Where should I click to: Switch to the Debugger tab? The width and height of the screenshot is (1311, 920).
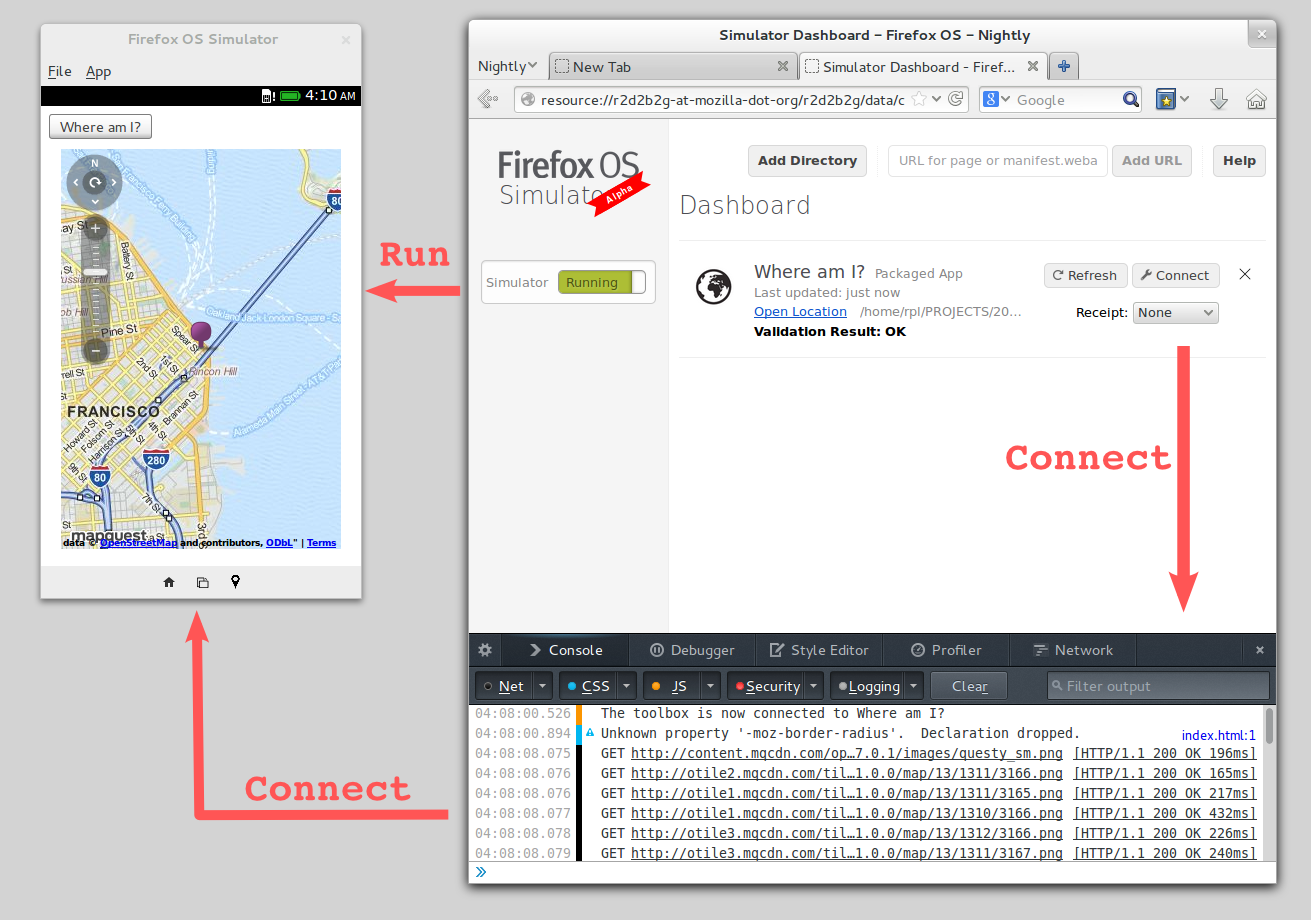692,650
